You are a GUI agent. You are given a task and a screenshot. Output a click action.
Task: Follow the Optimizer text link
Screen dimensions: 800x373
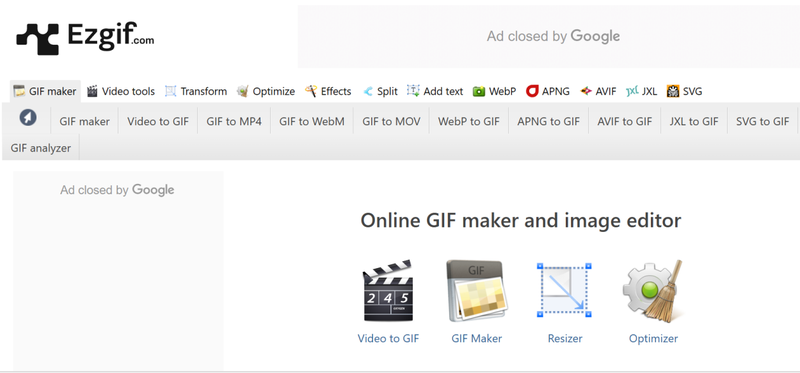(653, 338)
